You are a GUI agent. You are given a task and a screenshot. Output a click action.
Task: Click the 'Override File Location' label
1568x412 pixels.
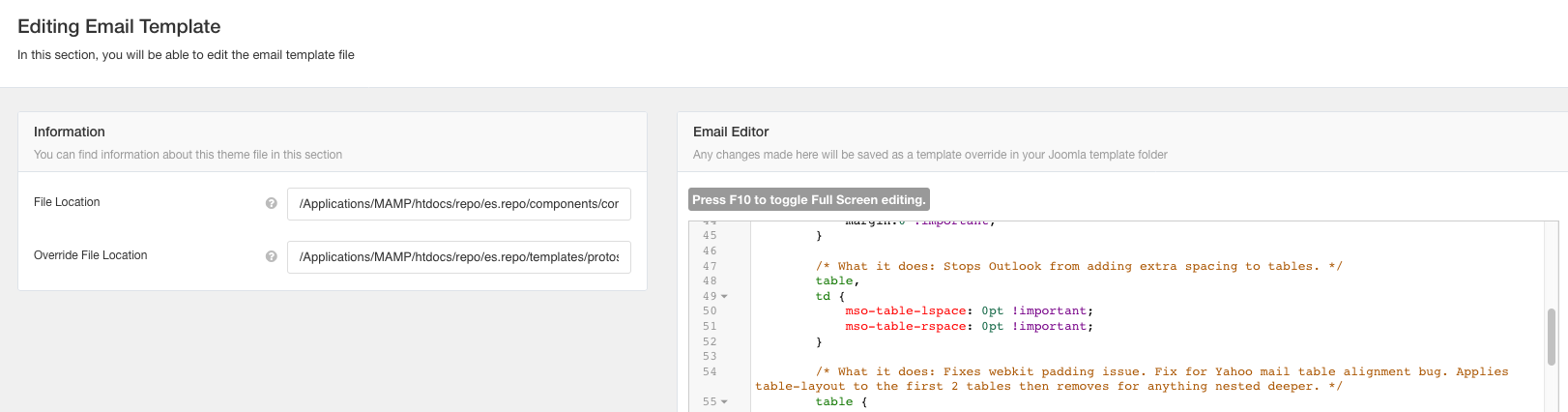[91, 255]
